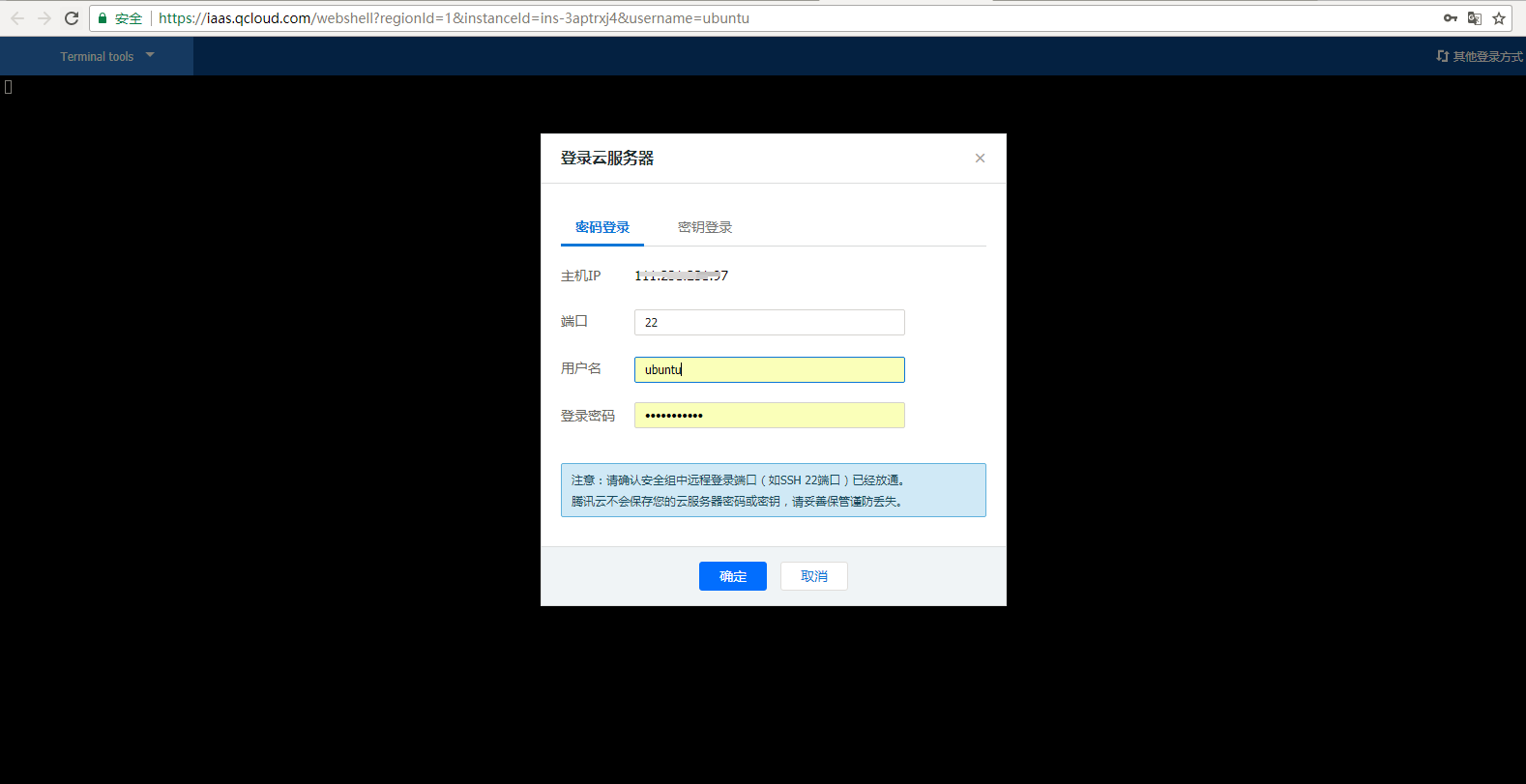Bookmark this page with star icon
Image resolution: width=1526 pixels, height=784 pixels.
[x=1499, y=18]
